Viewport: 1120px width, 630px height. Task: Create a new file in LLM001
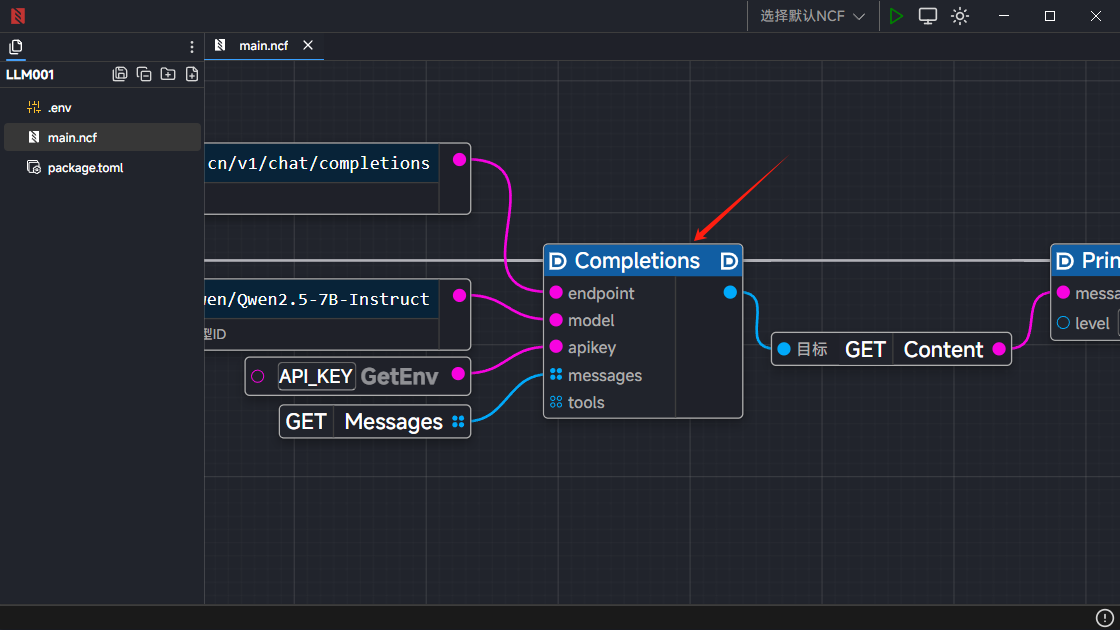point(192,74)
